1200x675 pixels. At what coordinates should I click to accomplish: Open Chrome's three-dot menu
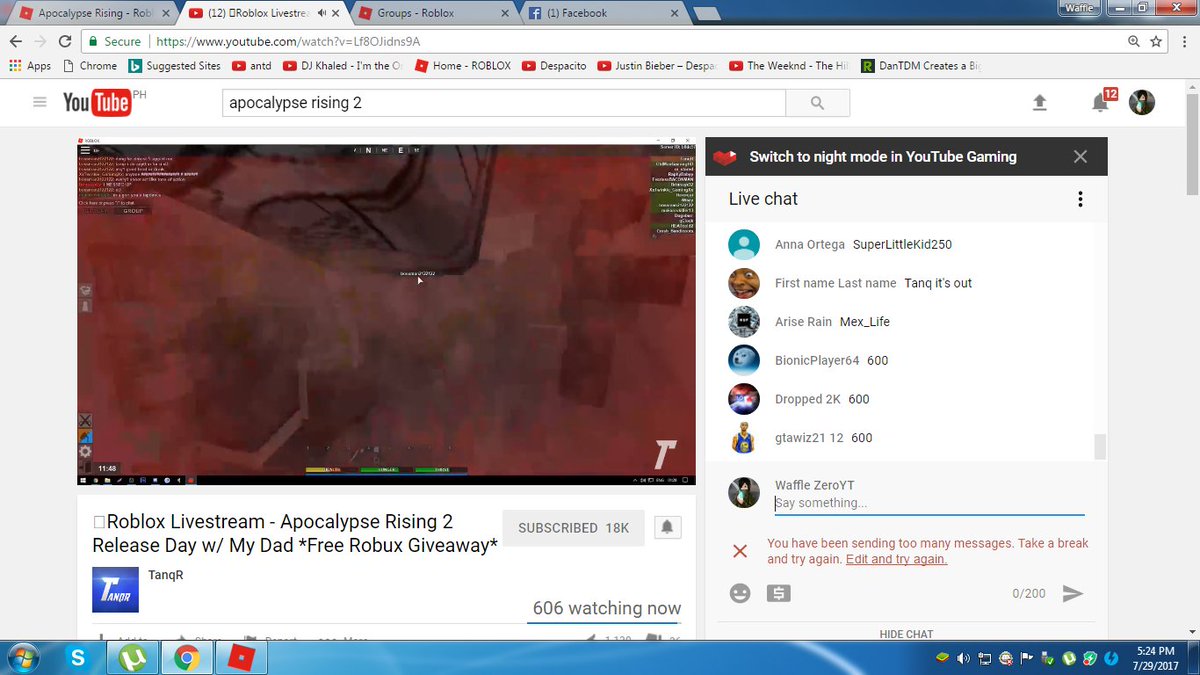1184,41
